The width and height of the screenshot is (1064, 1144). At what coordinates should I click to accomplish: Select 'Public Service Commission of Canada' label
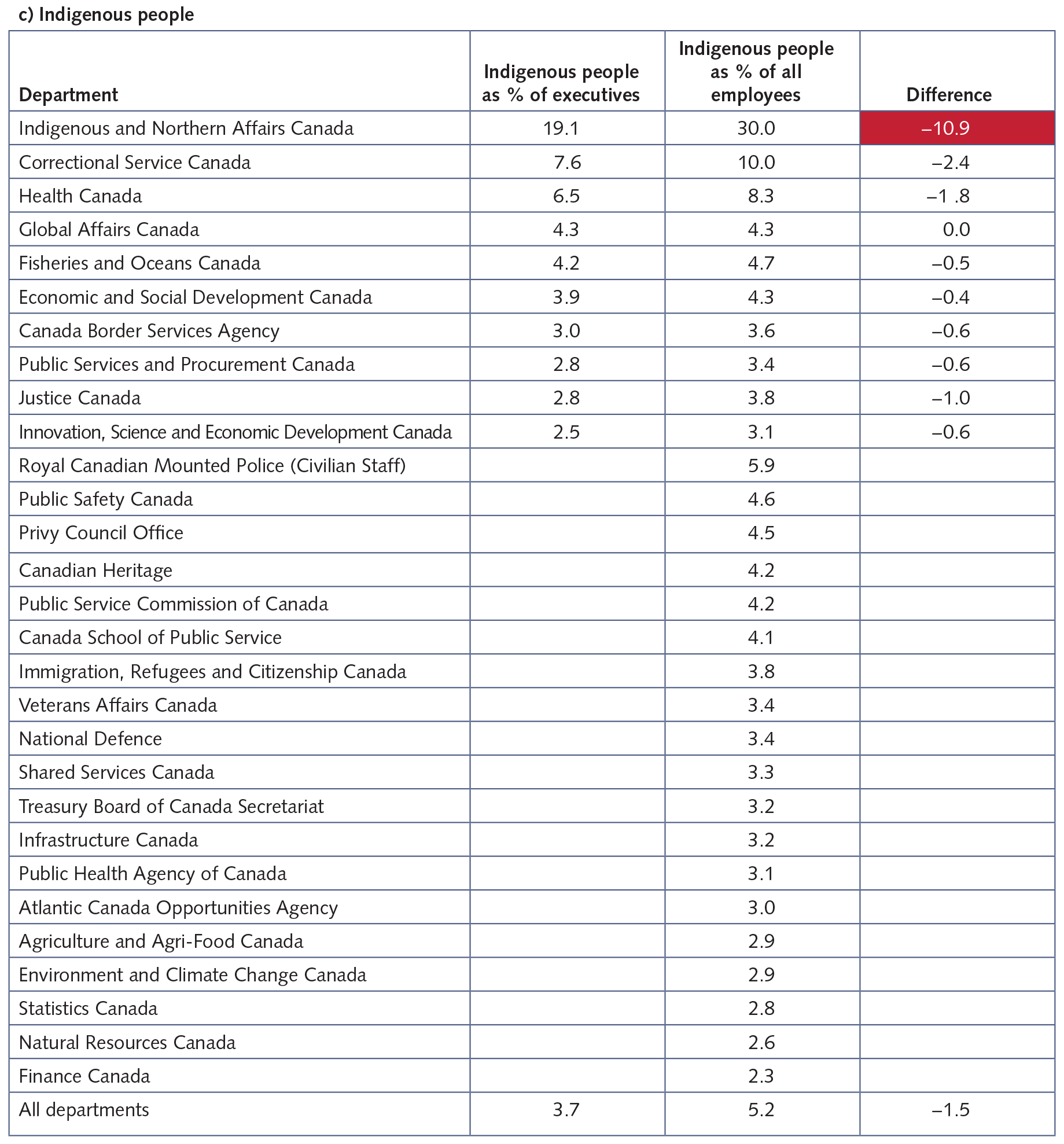click(174, 604)
